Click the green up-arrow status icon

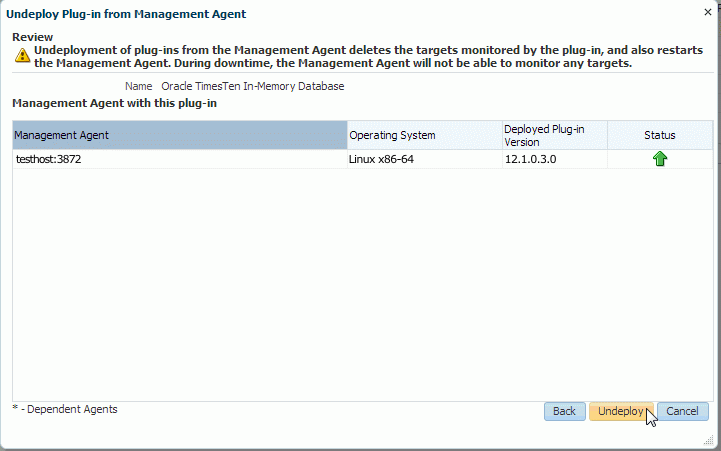point(660,159)
